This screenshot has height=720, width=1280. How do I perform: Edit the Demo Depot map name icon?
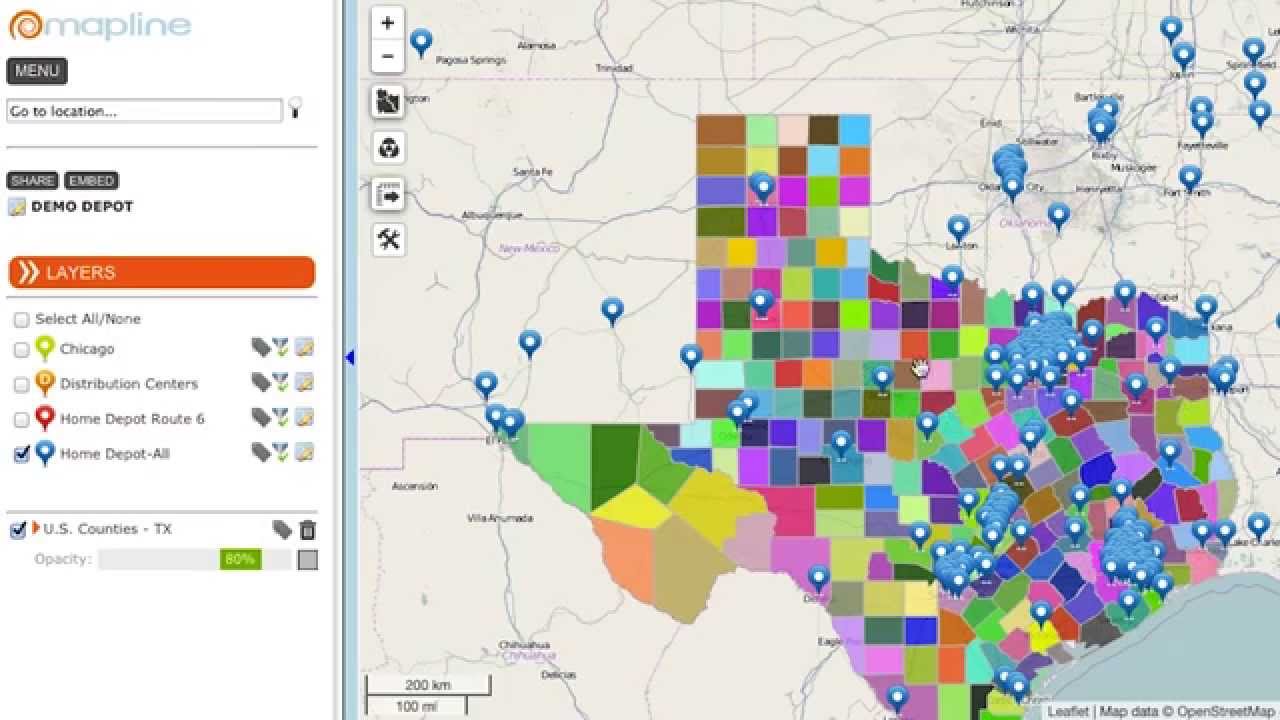pyautogui.click(x=16, y=207)
